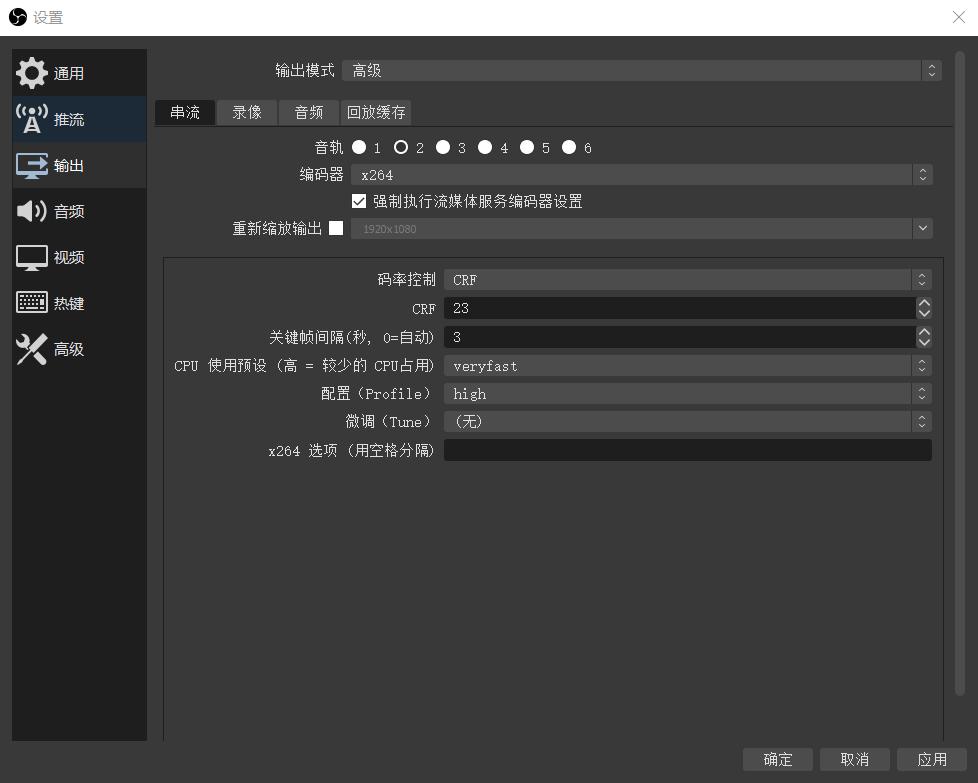Uncheck 强制执行流媒体服务编码器设置 checkbox
Image resolution: width=978 pixels, height=783 pixels.
(x=359, y=201)
